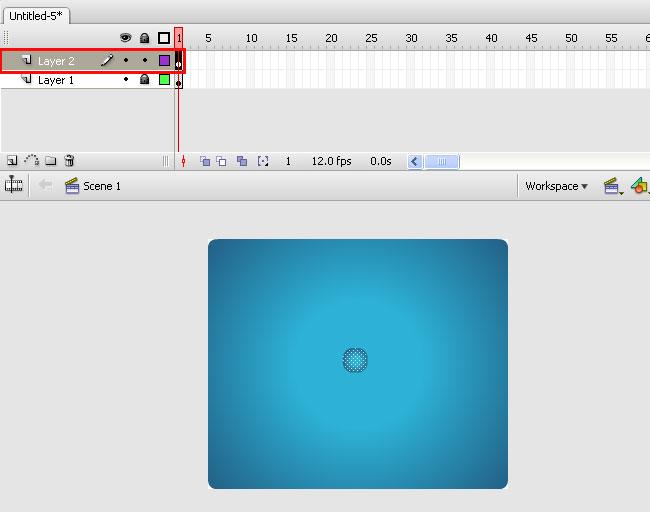This screenshot has width=650, height=512.
Task: Click Layer 2 pencil editing icon
Action: click(x=107, y=61)
